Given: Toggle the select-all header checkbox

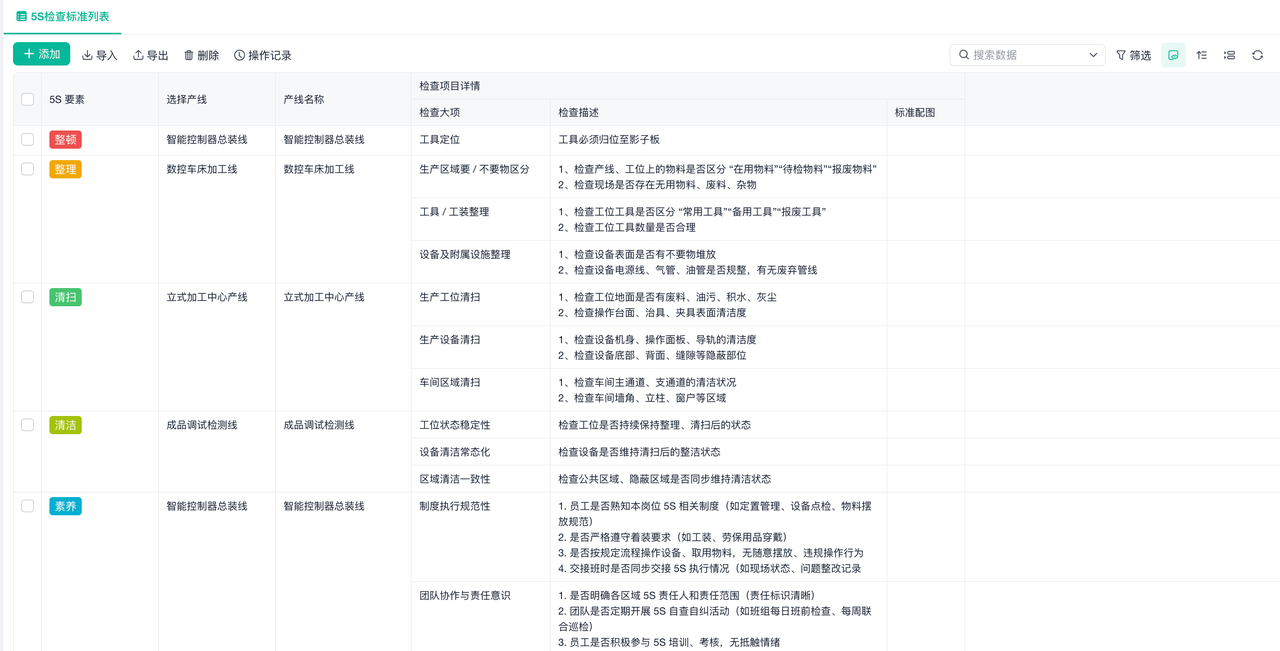Looking at the screenshot, I should coord(28,99).
